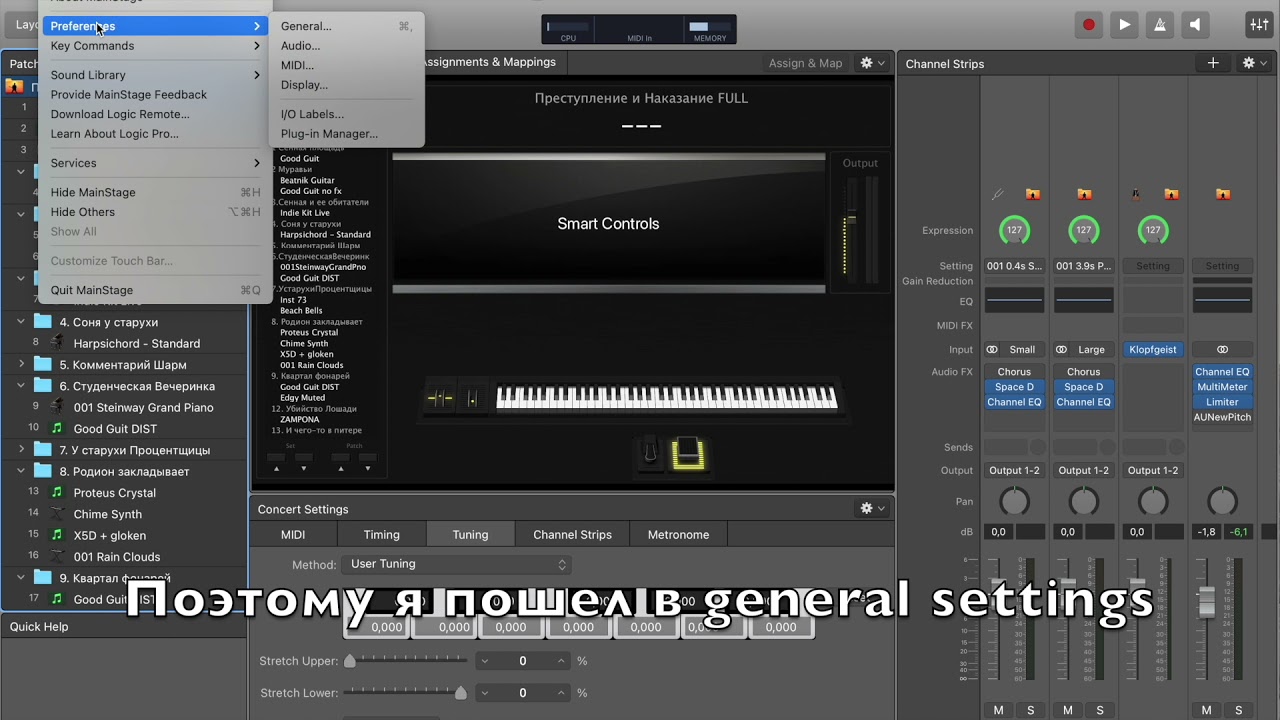Add a new channel strip with plus
This screenshot has width=1280, height=720.
1213,63
